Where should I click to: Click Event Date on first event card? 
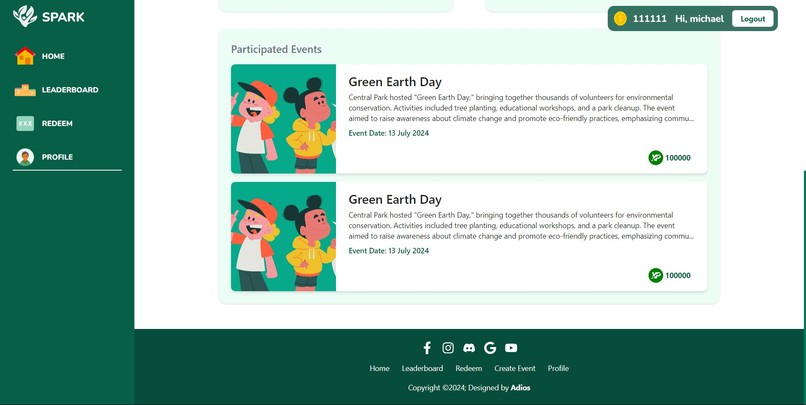(x=389, y=133)
